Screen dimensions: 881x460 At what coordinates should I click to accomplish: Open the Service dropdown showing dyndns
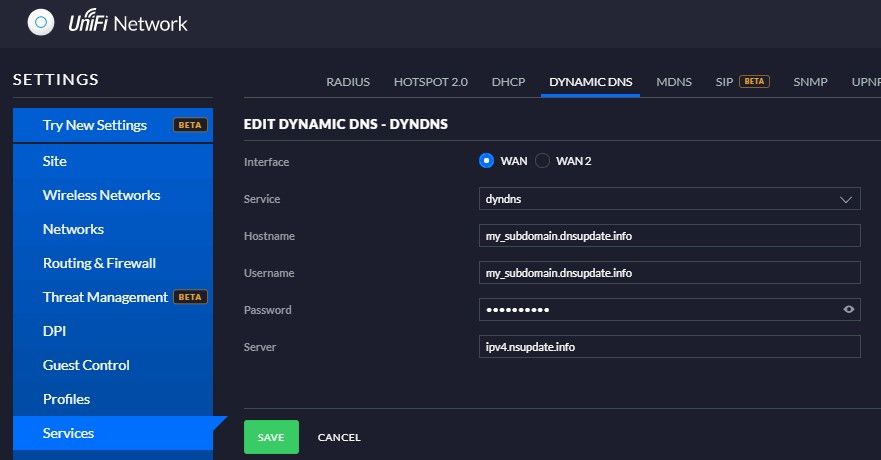click(x=669, y=199)
